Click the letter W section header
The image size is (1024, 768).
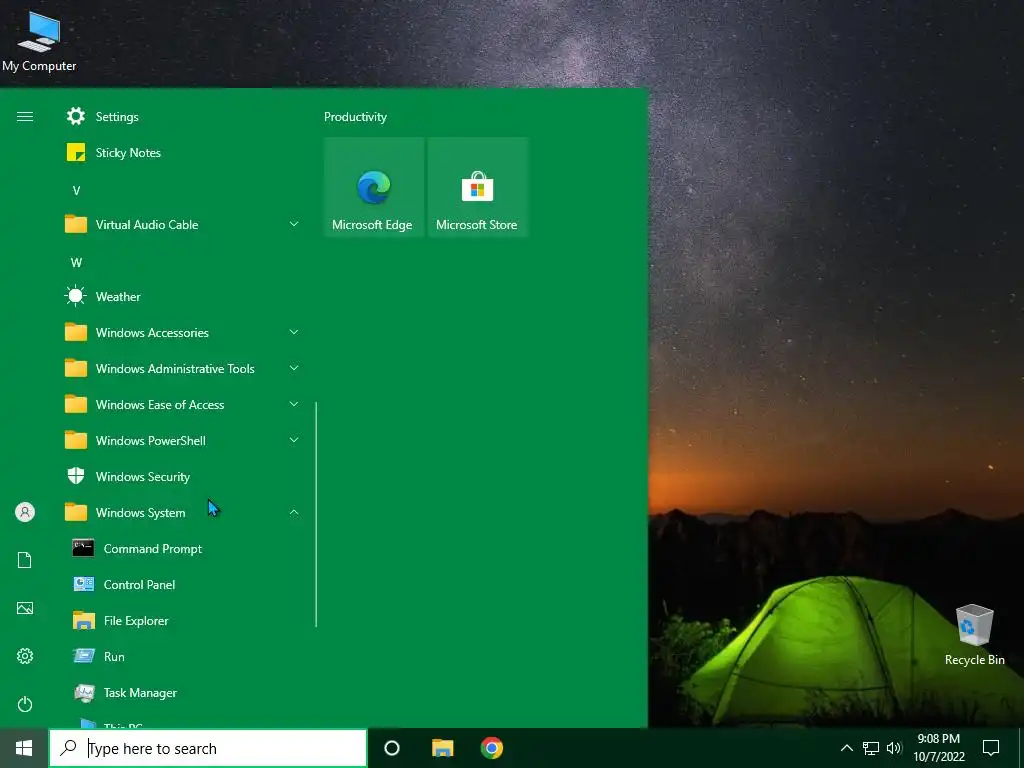coord(76,263)
